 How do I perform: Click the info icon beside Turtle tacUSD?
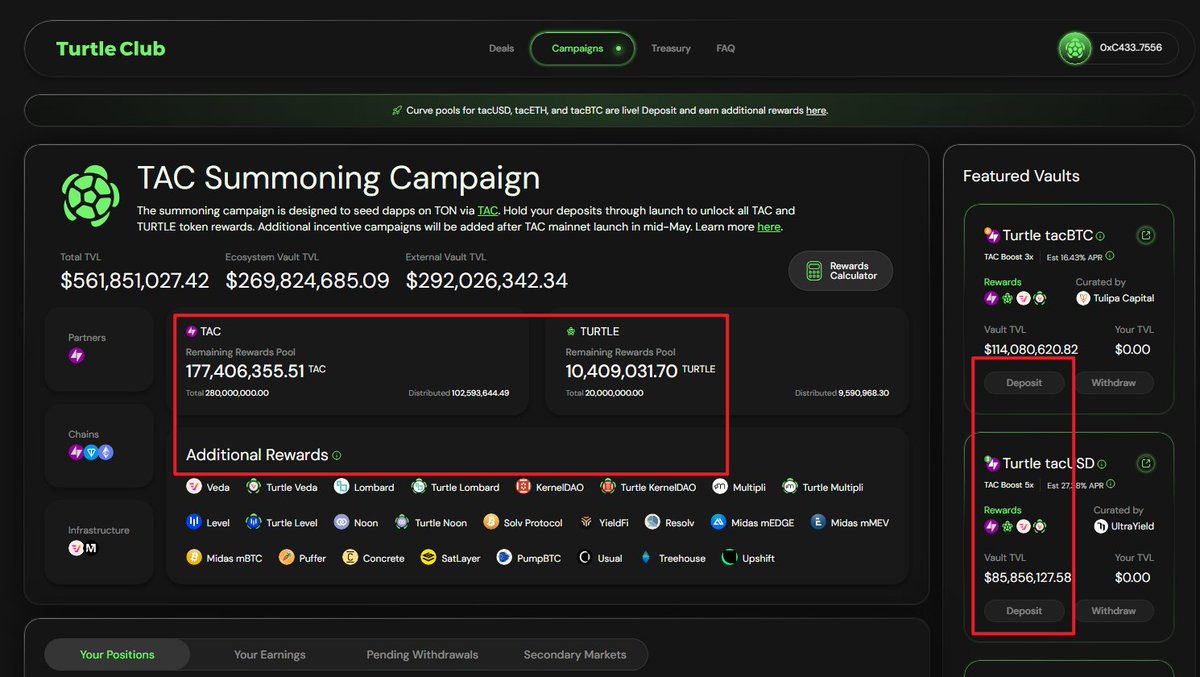point(1102,464)
